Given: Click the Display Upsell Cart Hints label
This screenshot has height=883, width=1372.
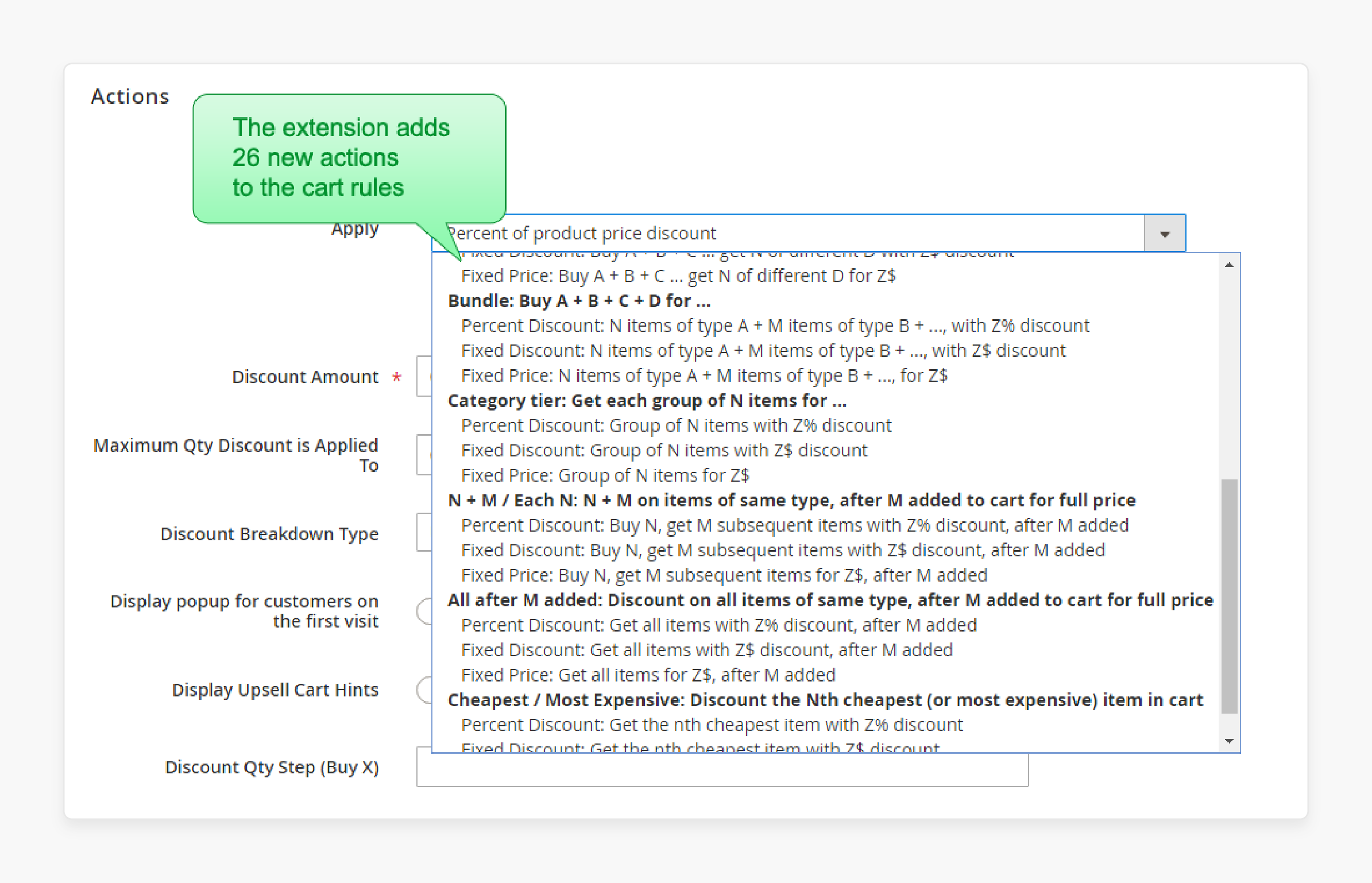Looking at the screenshot, I should (275, 690).
